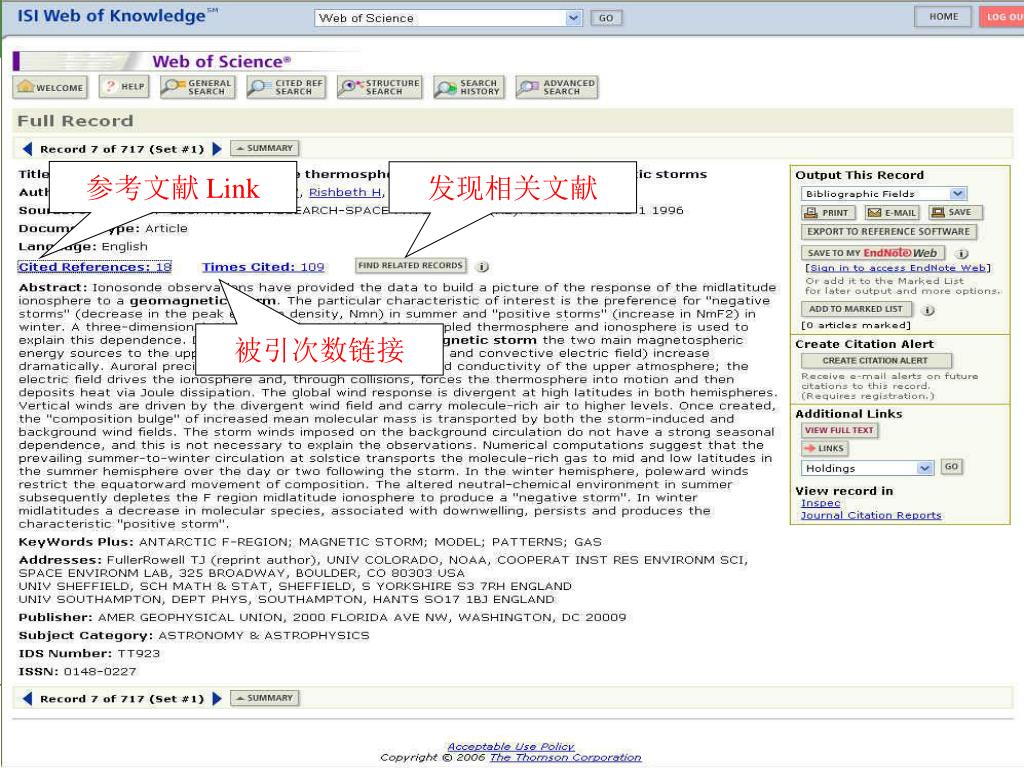Click the PRINT button
The image size is (1024, 768).
click(827, 212)
